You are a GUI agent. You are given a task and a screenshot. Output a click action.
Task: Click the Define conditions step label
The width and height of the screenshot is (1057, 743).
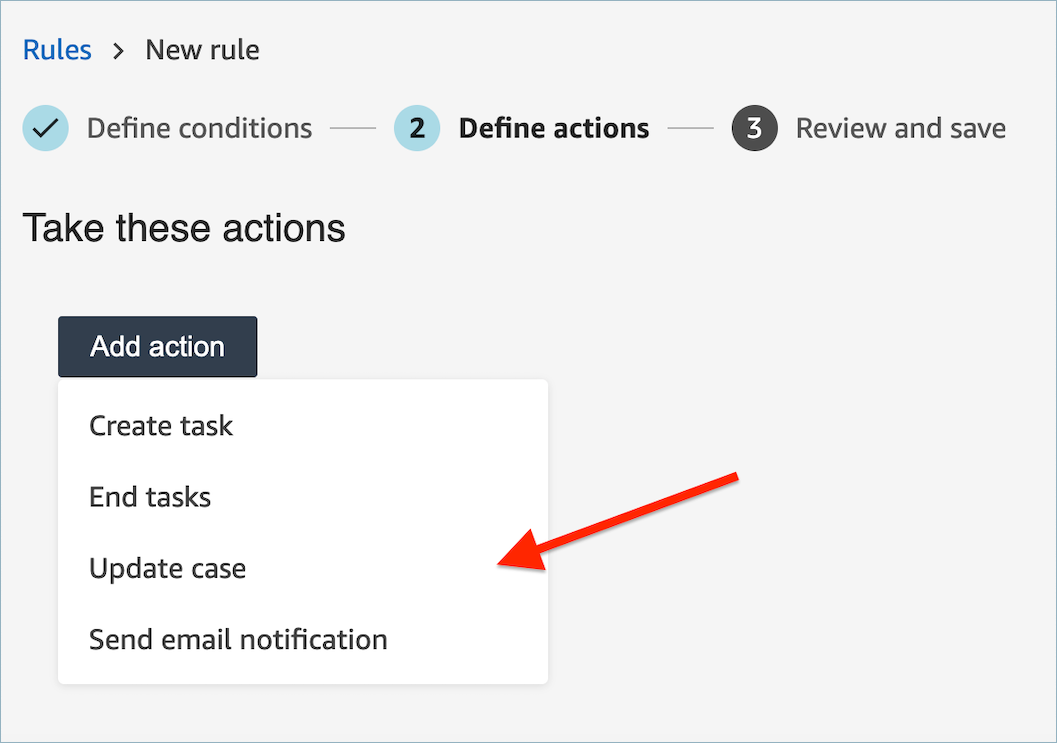click(x=199, y=128)
